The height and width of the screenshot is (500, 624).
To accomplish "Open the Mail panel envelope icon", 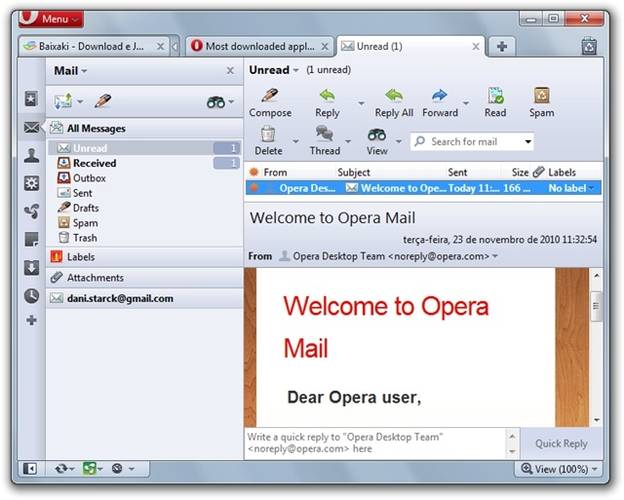I will coord(31,127).
